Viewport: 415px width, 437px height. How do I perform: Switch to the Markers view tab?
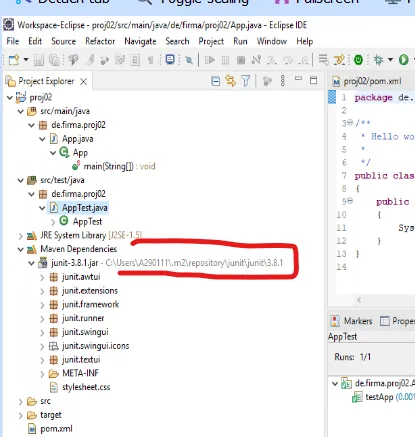tap(352, 321)
